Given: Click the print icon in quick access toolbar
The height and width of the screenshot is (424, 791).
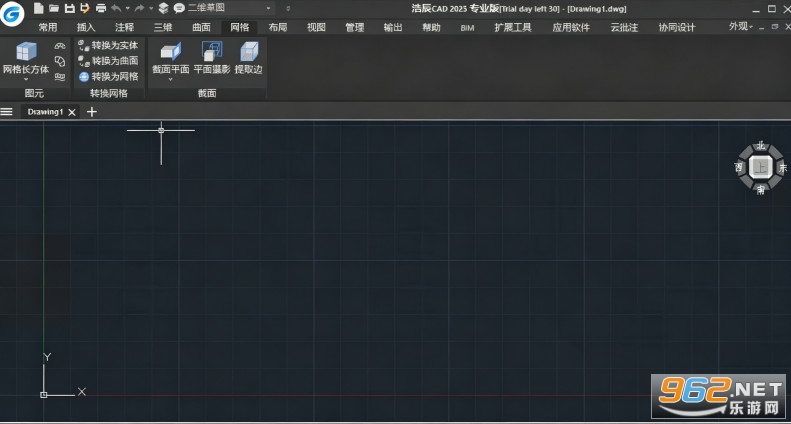Looking at the screenshot, I should 101,8.
